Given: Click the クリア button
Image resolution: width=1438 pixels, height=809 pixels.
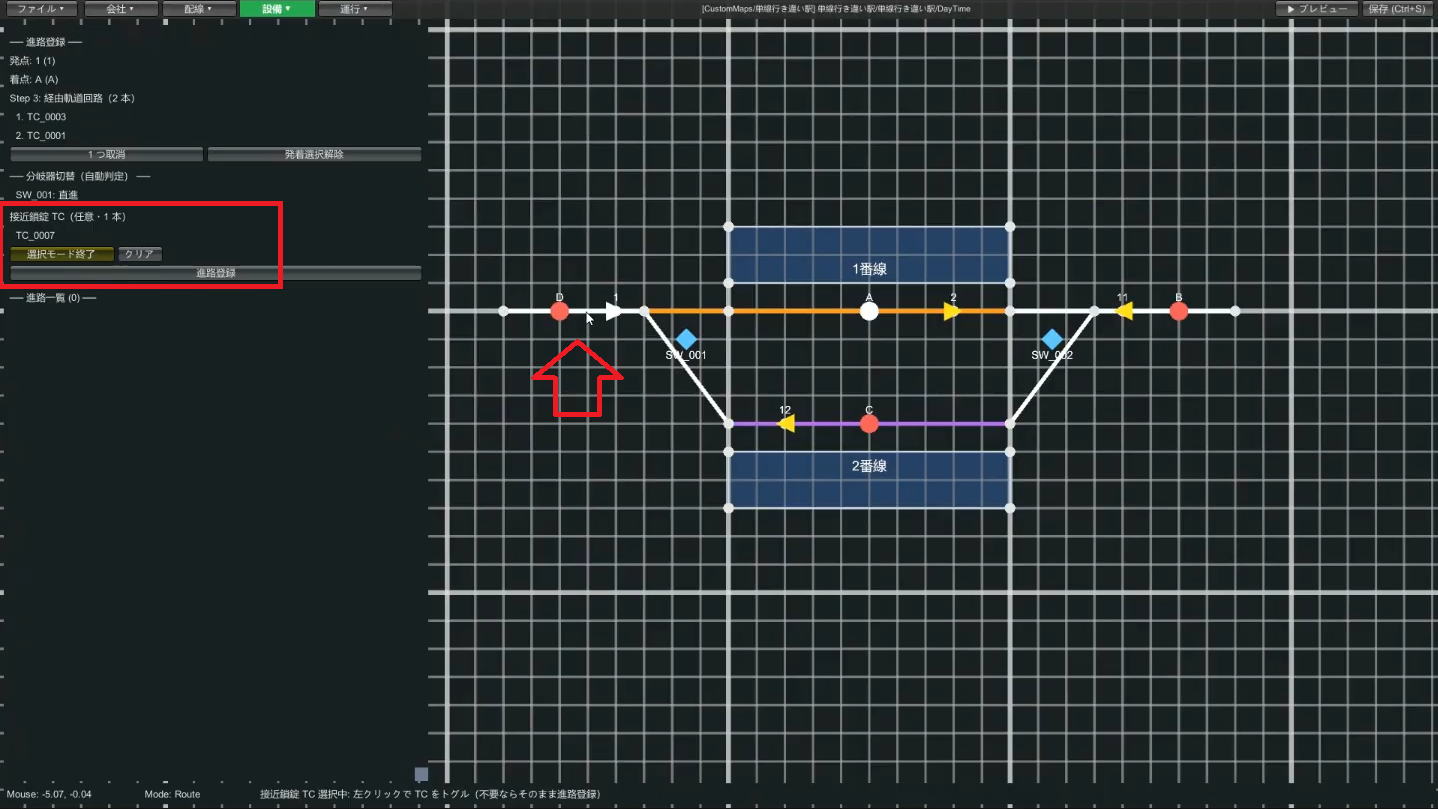Looking at the screenshot, I should pyautogui.click(x=139, y=254).
